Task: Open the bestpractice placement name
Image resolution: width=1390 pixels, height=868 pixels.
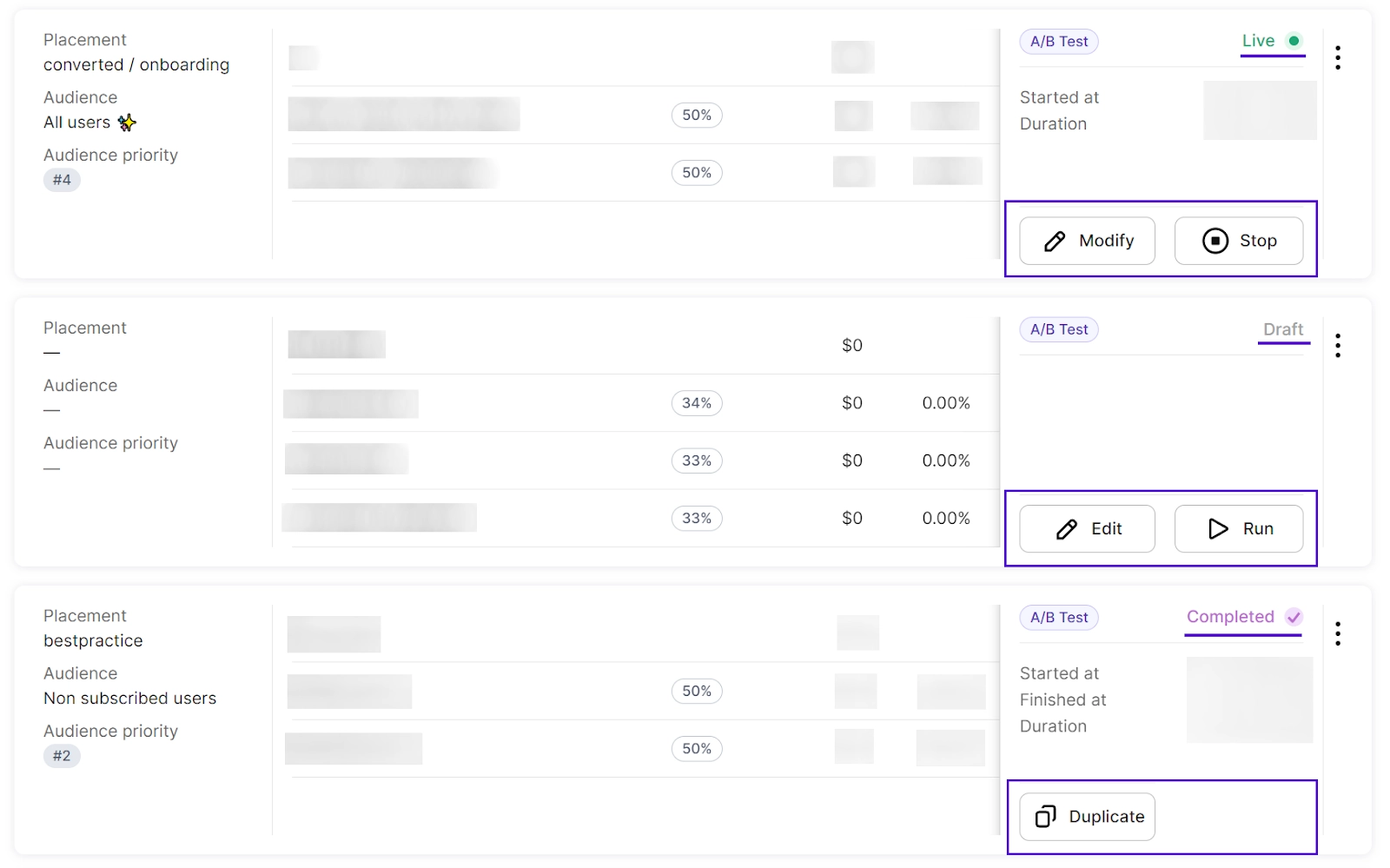Action: [93, 641]
